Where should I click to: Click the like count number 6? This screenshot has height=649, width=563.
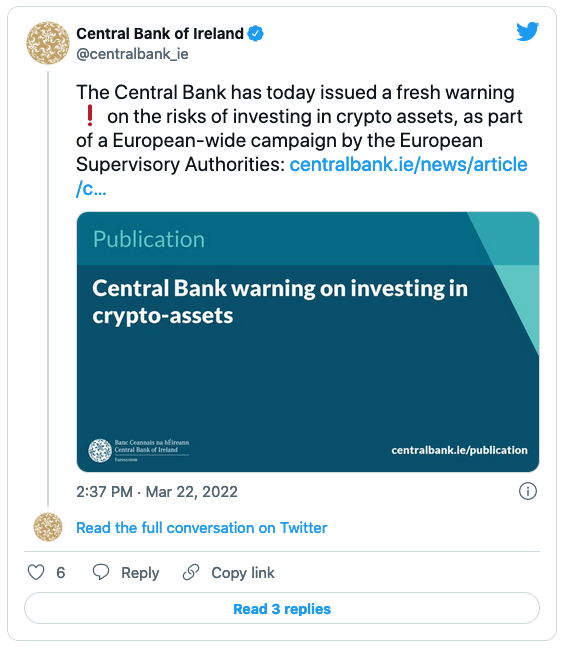pyautogui.click(x=60, y=573)
